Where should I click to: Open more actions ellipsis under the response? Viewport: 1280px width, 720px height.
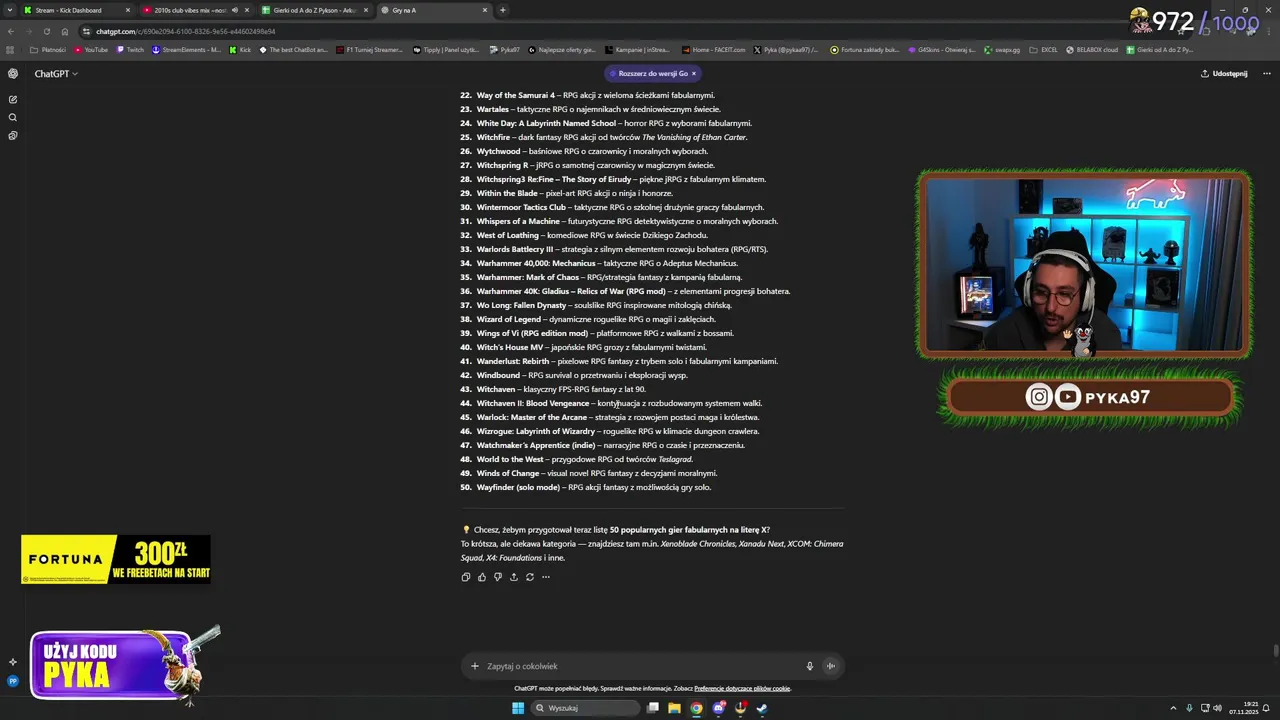pyautogui.click(x=546, y=577)
